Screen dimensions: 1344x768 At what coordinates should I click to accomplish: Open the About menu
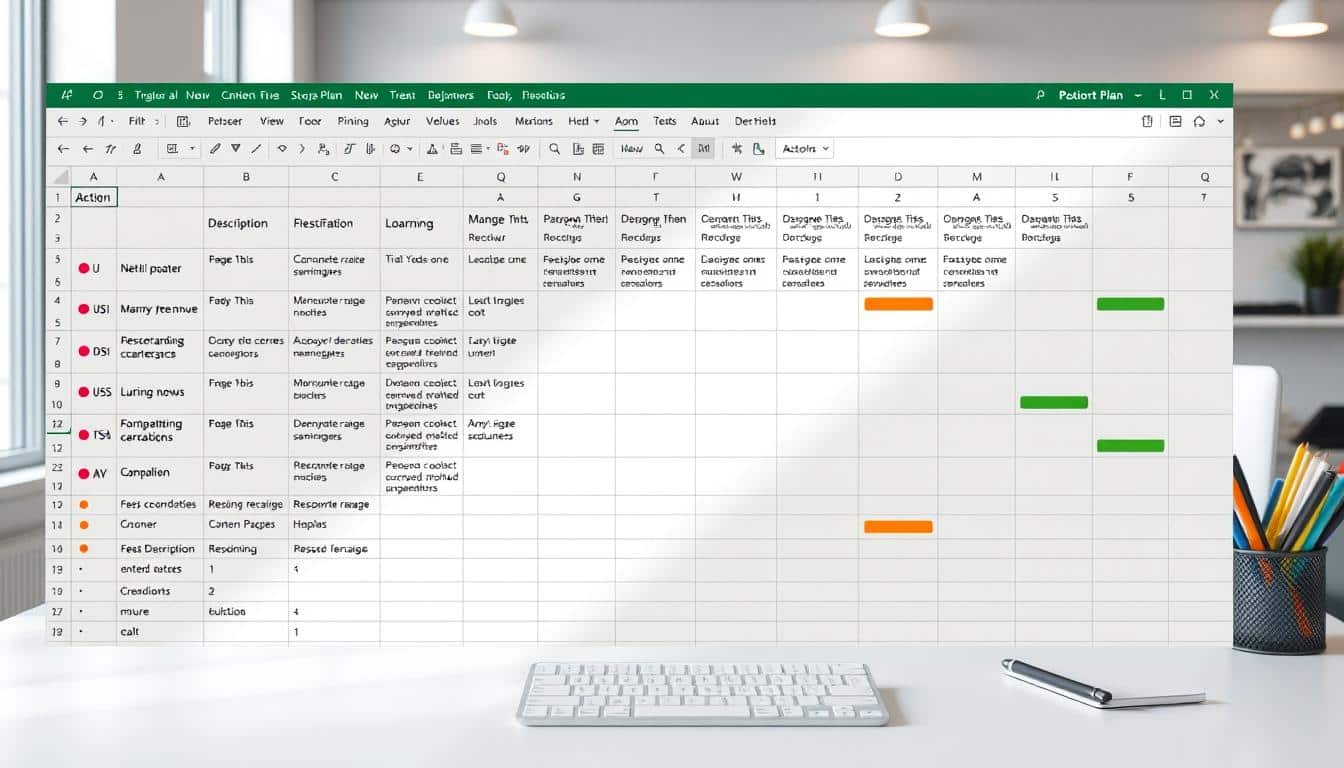[x=705, y=121]
